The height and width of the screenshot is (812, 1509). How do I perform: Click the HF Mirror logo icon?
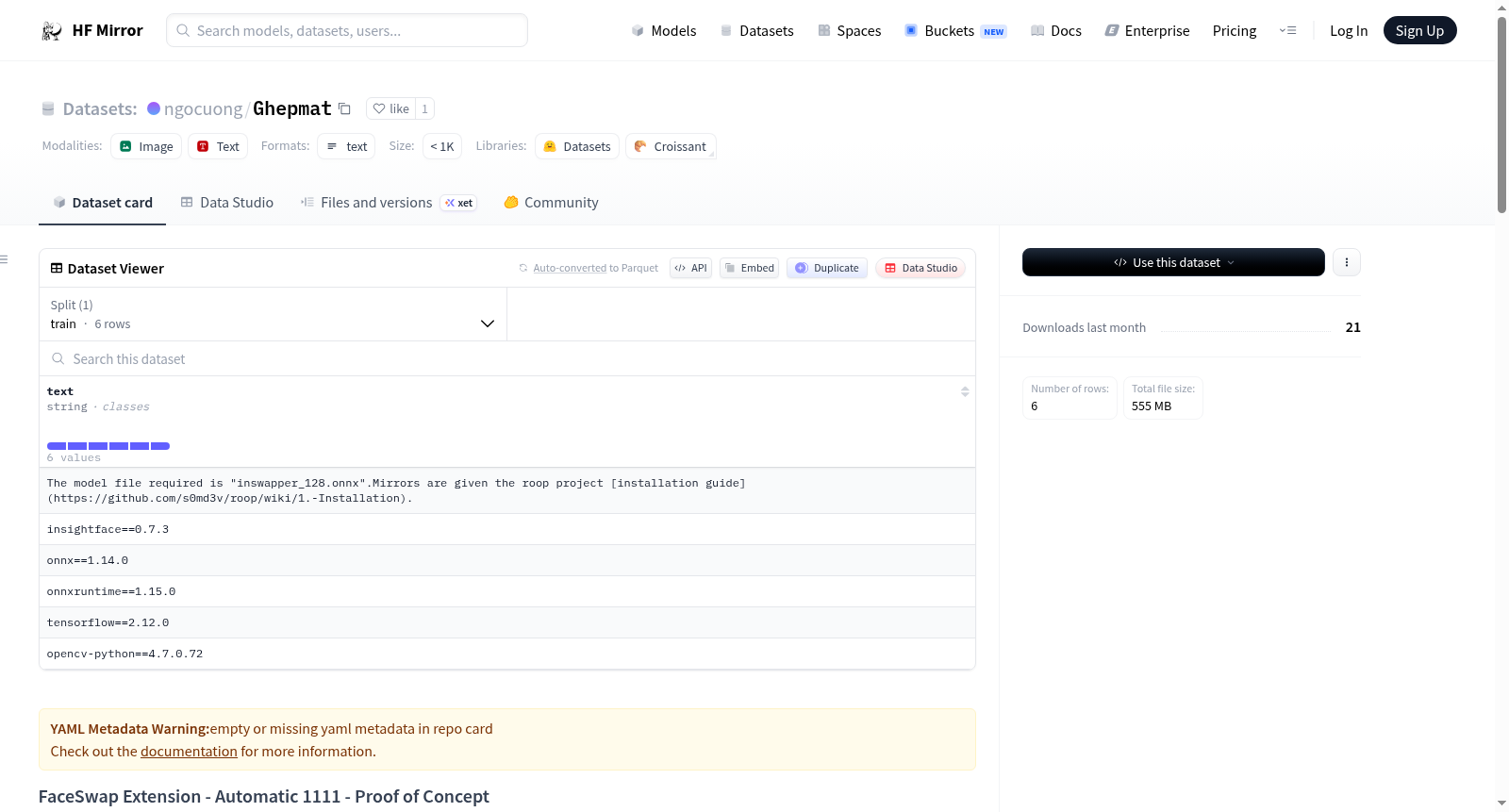coord(52,31)
